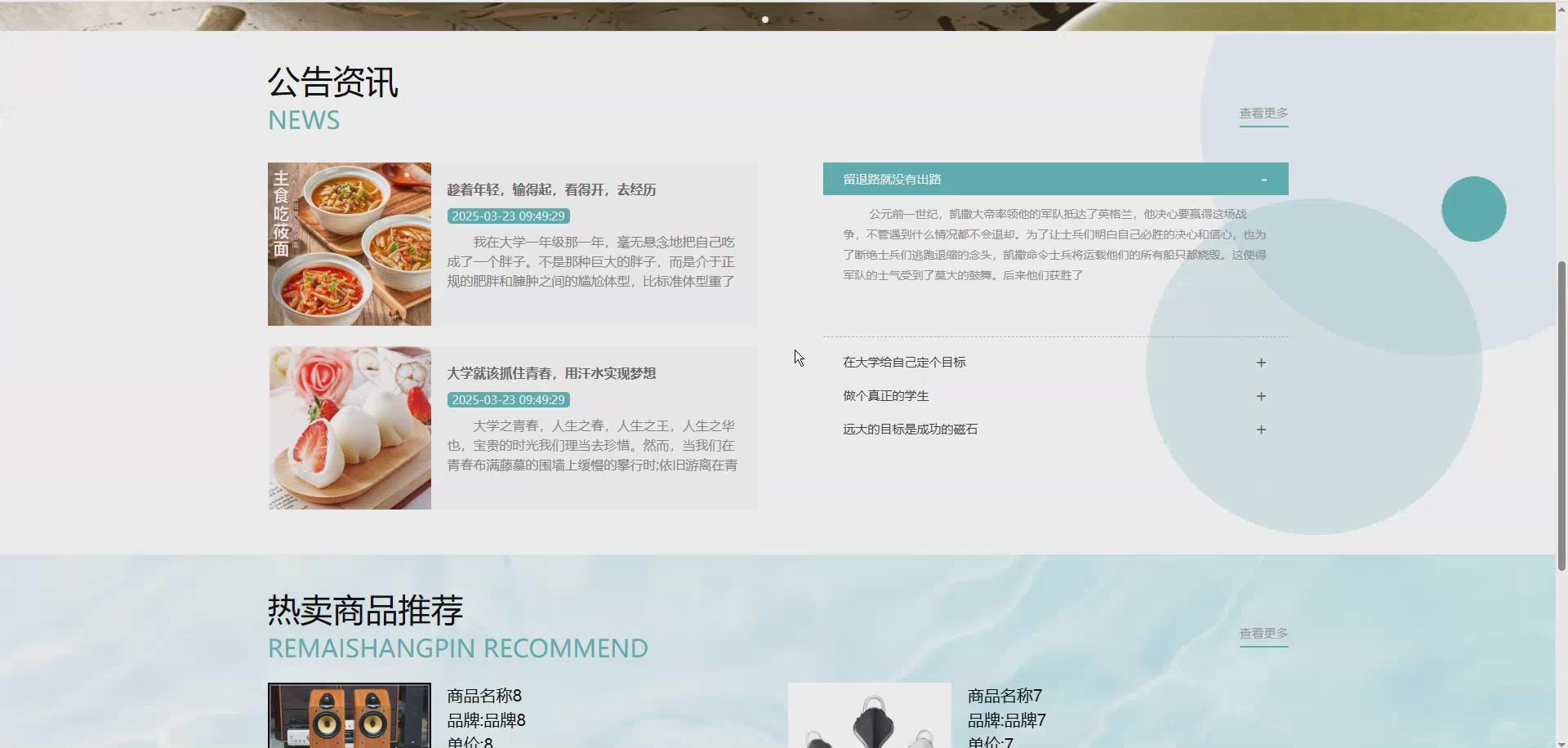Open the article 大学就该抓住青春，用汗水实现梦想
1568x748 pixels.
coord(553,373)
